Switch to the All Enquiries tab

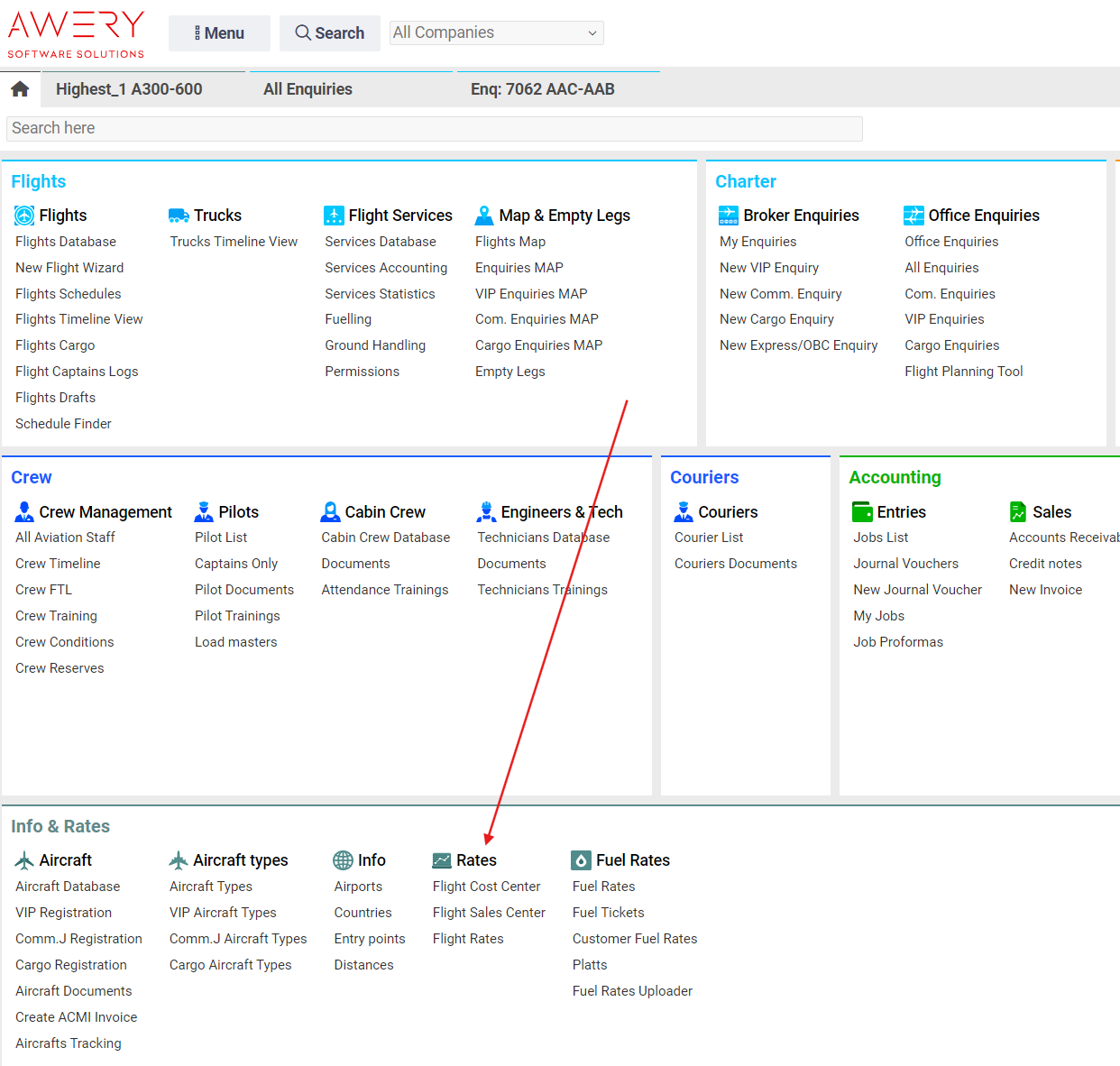(308, 89)
